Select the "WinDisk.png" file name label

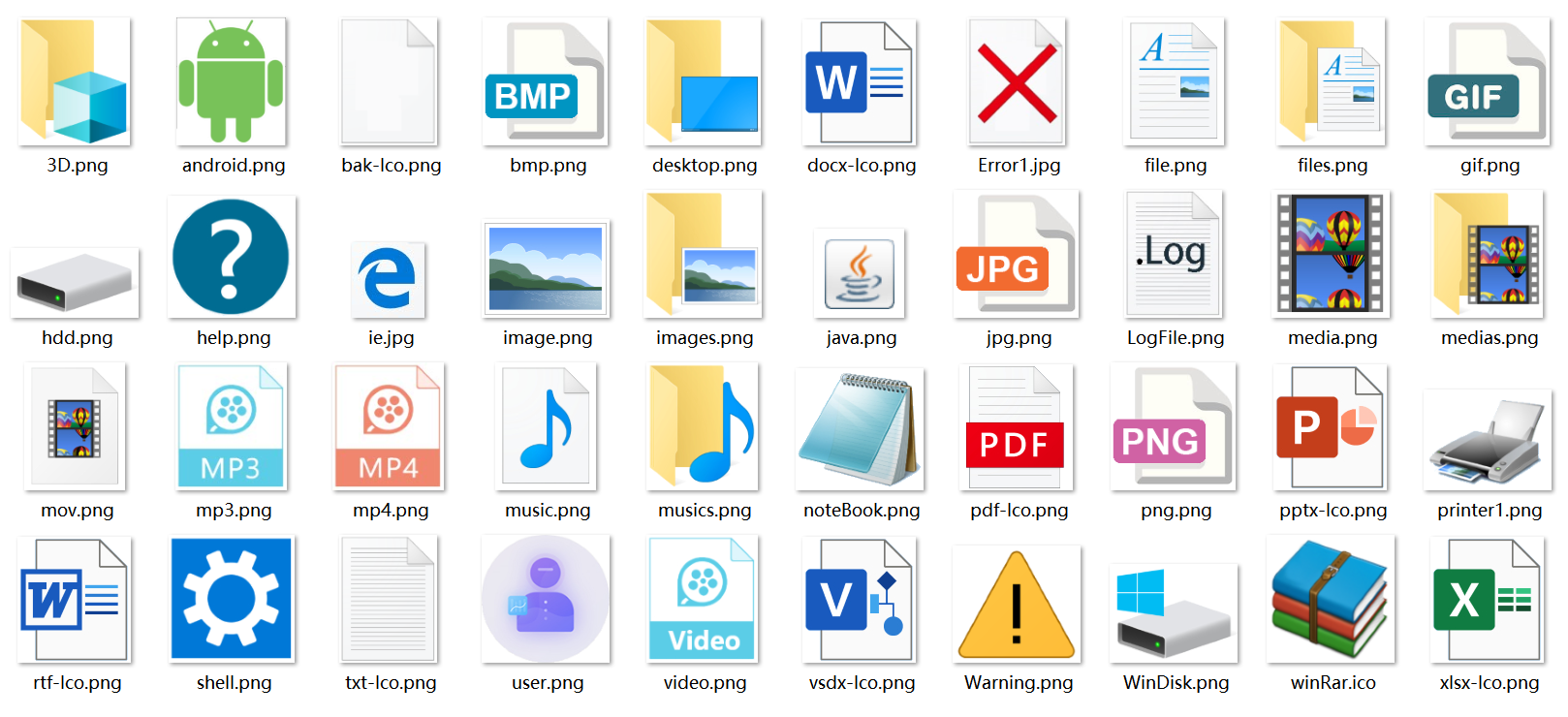point(1176,683)
